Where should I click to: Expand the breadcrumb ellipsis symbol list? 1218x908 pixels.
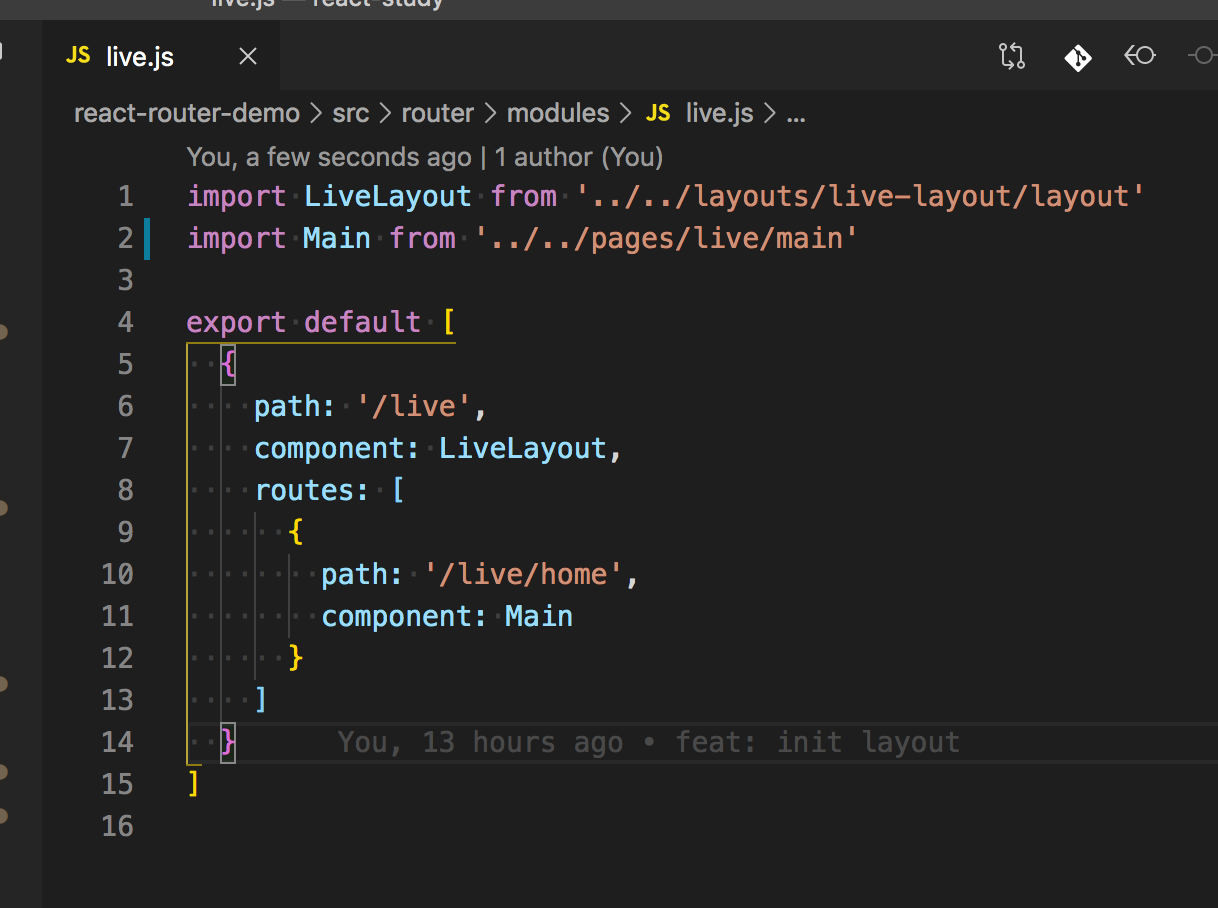pos(796,116)
